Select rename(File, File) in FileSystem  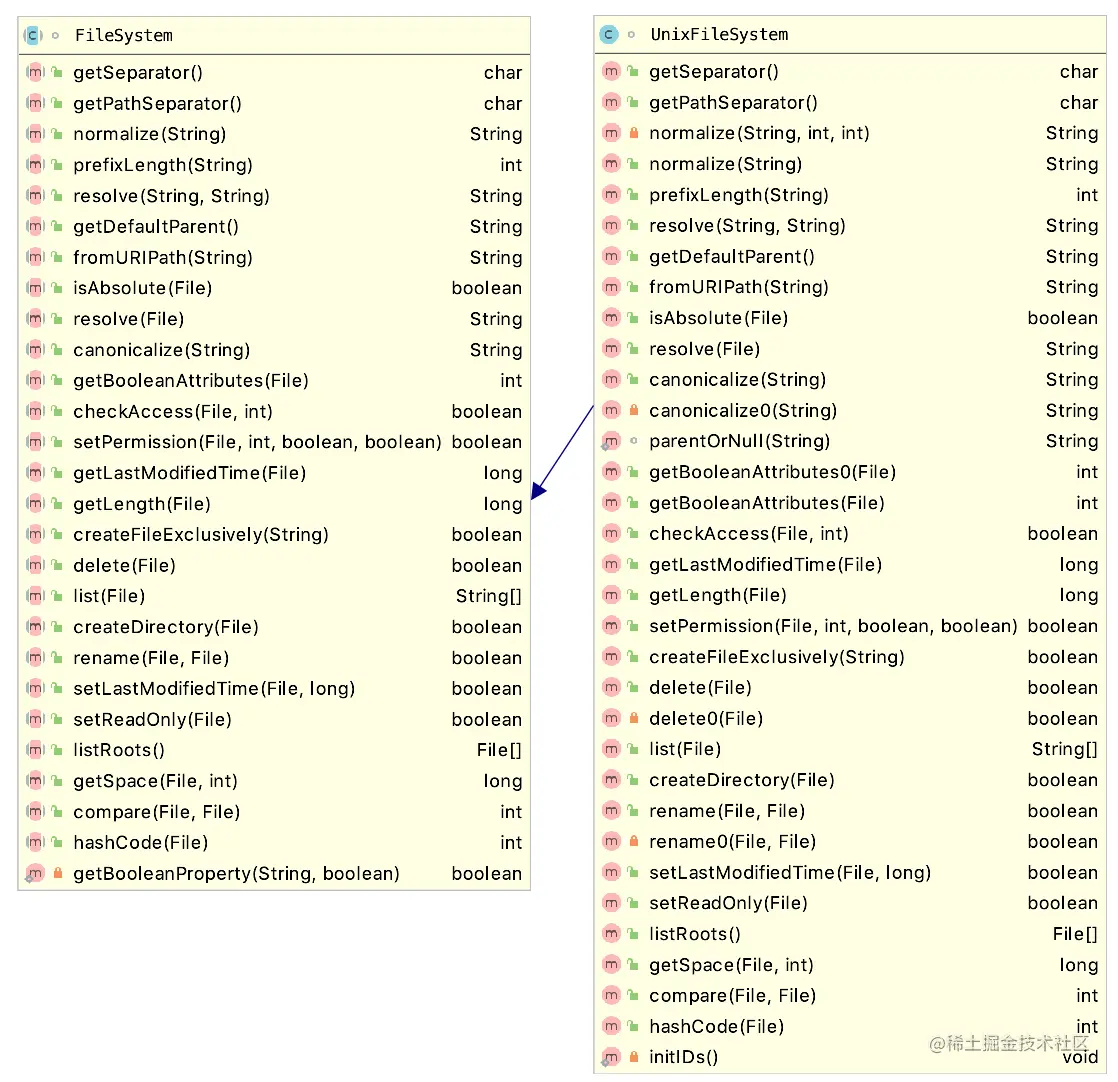click(151, 658)
